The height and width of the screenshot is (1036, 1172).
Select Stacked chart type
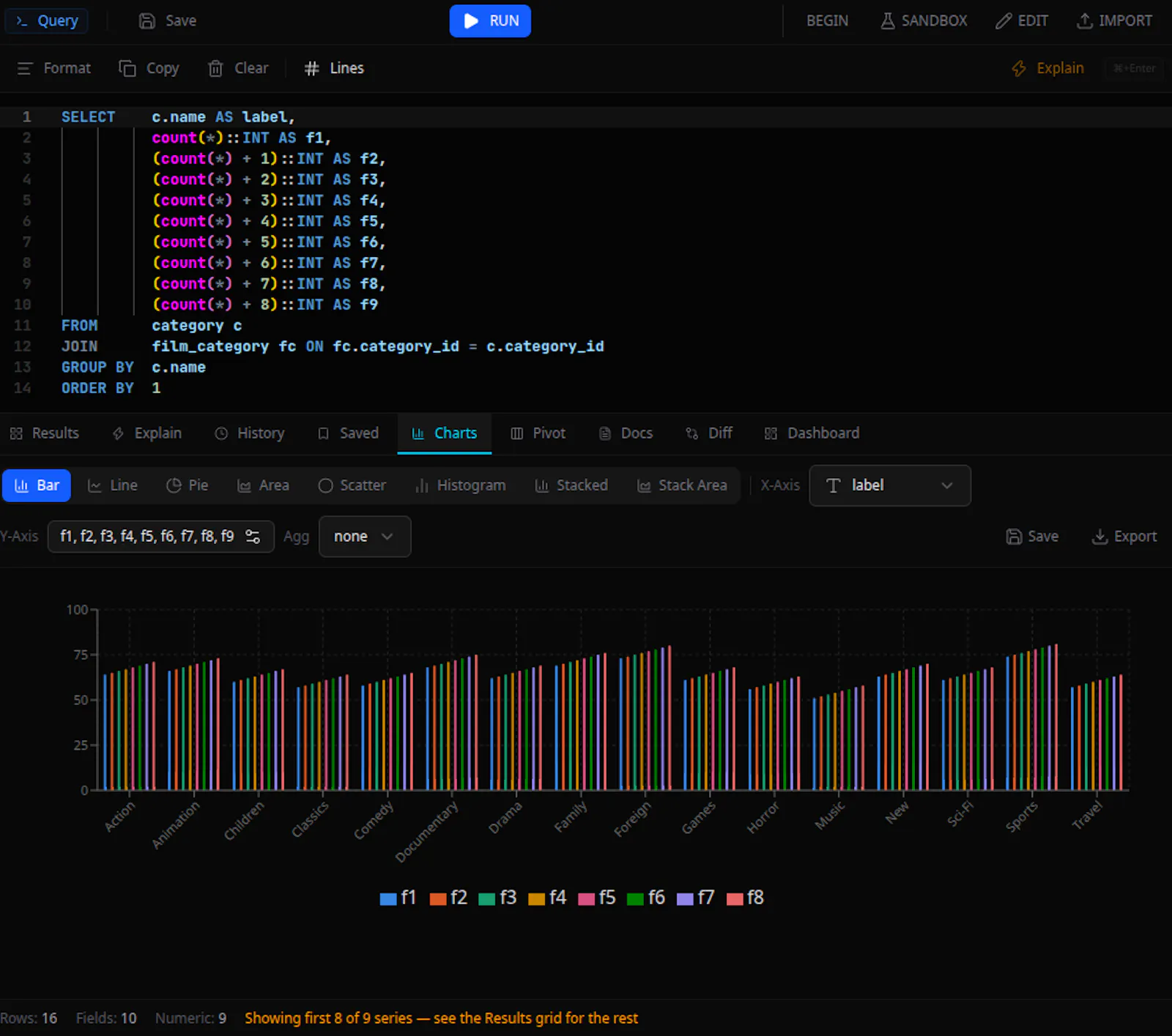571,485
